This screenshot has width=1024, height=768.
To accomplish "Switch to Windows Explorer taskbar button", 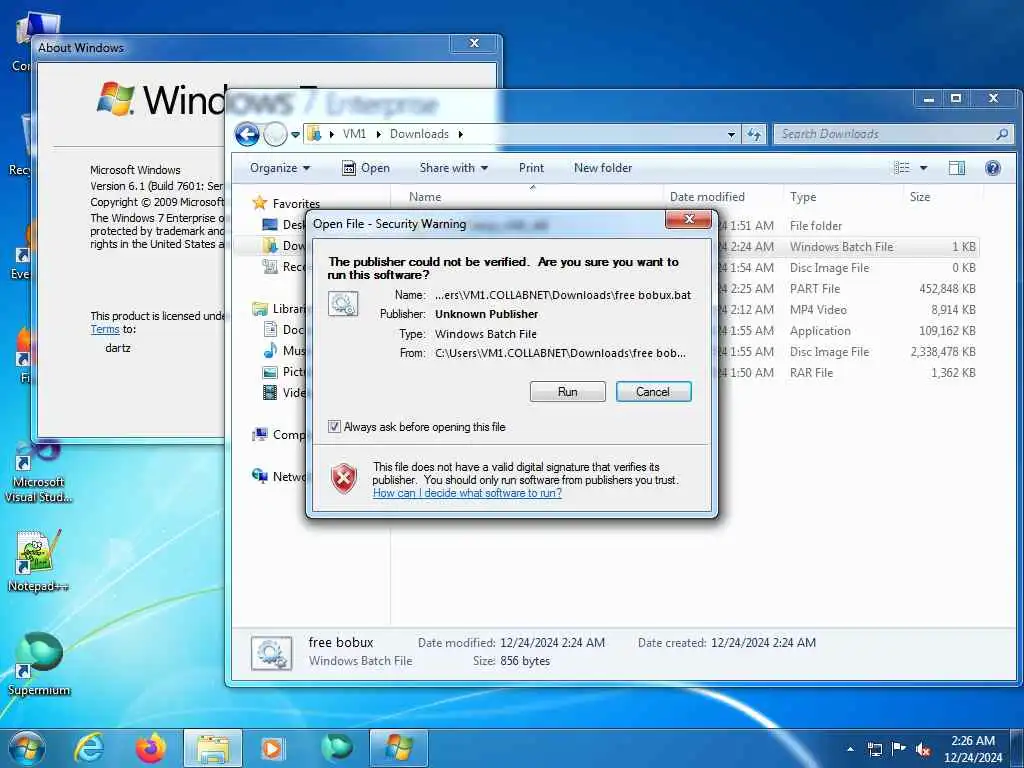I will (214, 748).
